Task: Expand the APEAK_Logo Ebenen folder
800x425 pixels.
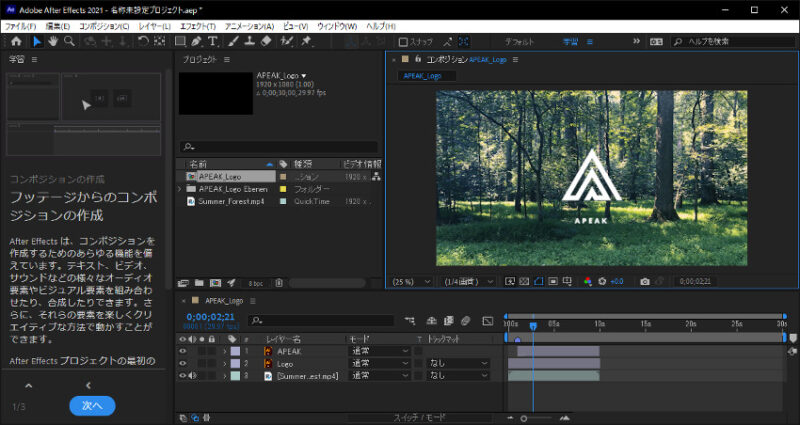Action: point(180,189)
